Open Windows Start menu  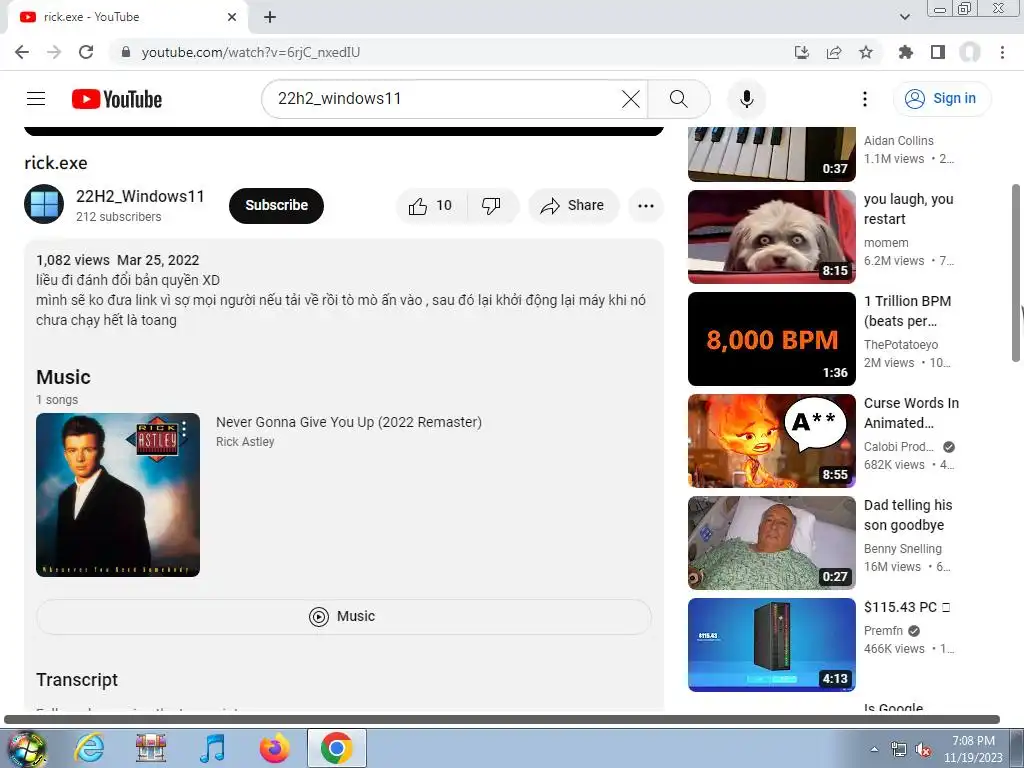tap(26, 748)
